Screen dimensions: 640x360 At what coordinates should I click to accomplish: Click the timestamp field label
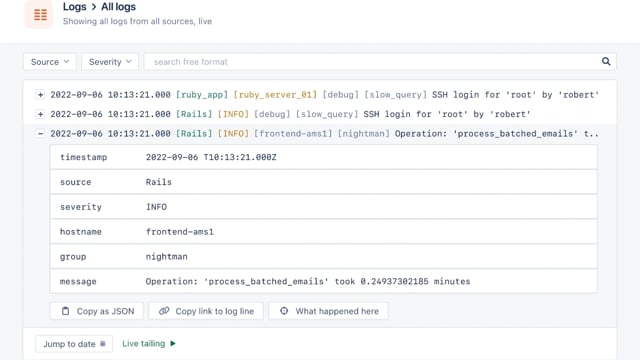point(83,157)
